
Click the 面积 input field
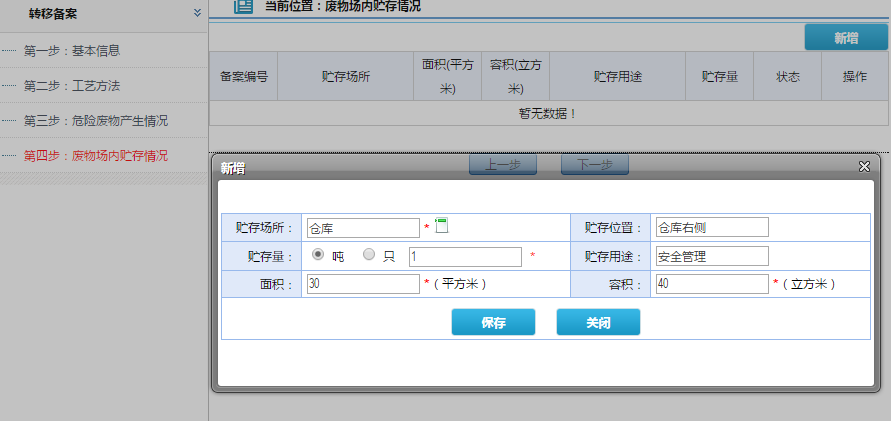pos(363,284)
